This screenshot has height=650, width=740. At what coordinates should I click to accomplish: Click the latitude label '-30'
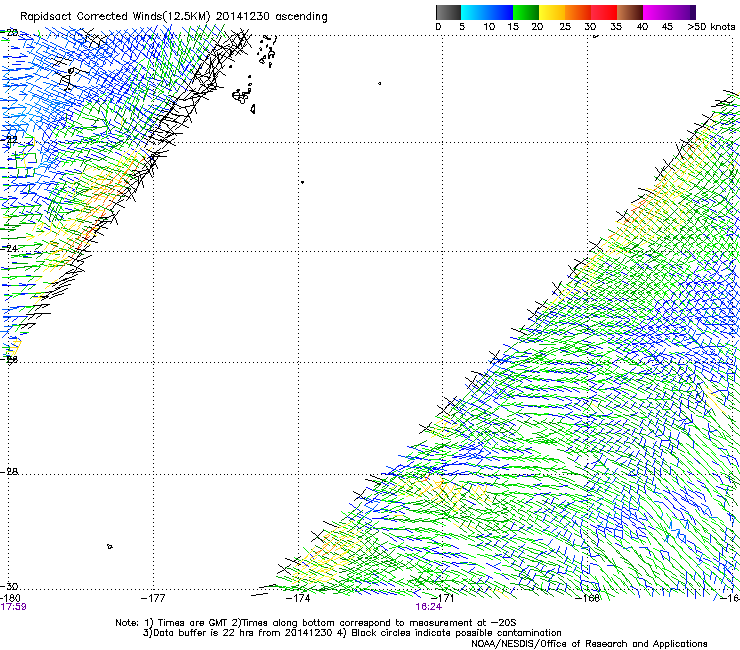tap(10, 586)
